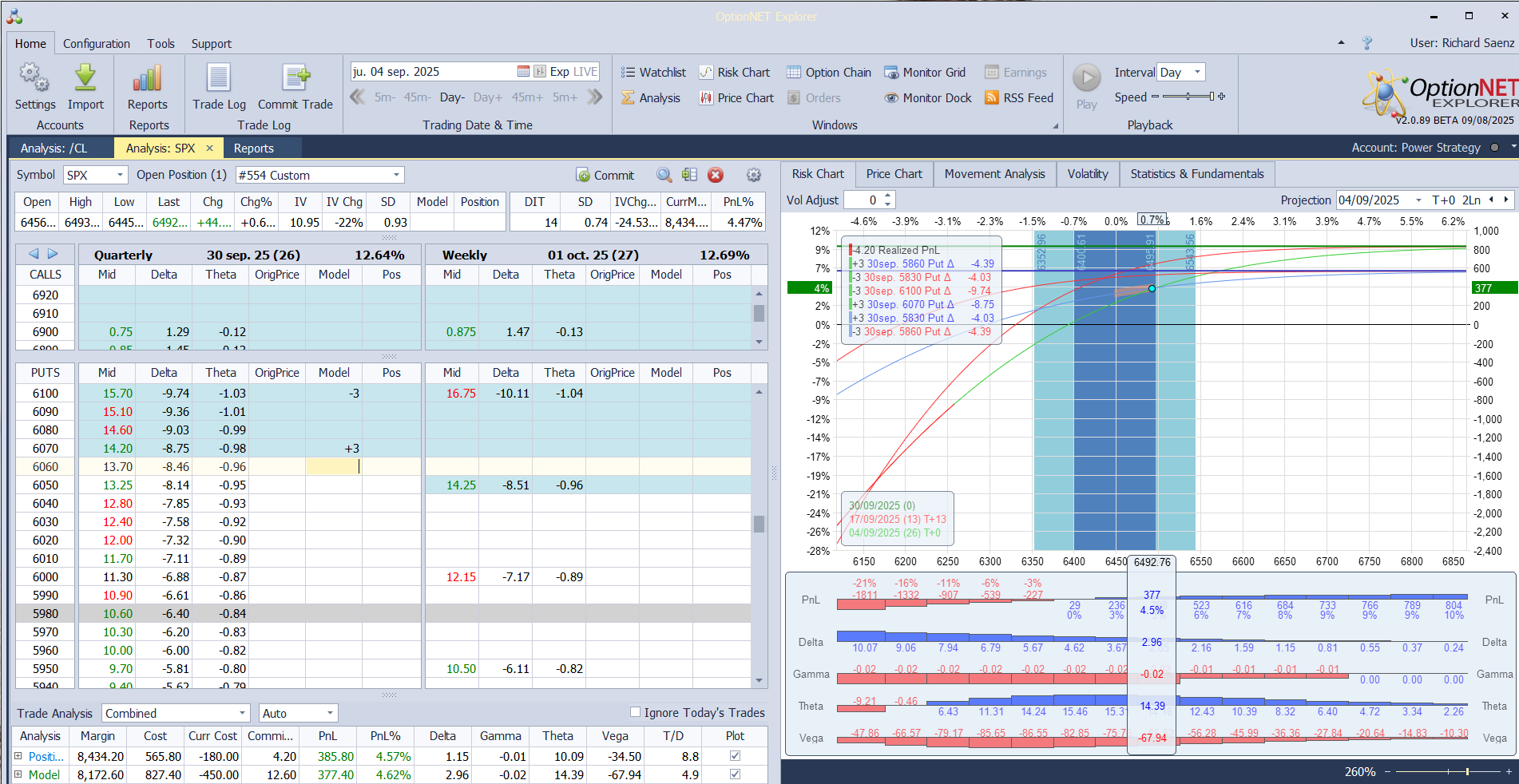Open the Account Power Strategy dropdown arrow
The height and width of the screenshot is (784, 1519).
1513,148
